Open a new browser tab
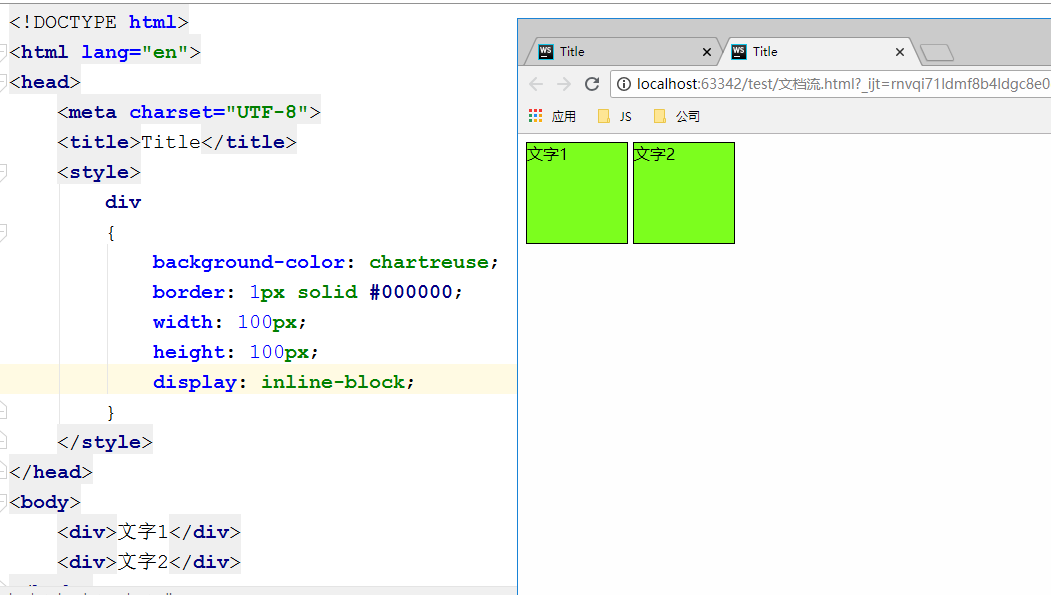 tap(937, 52)
